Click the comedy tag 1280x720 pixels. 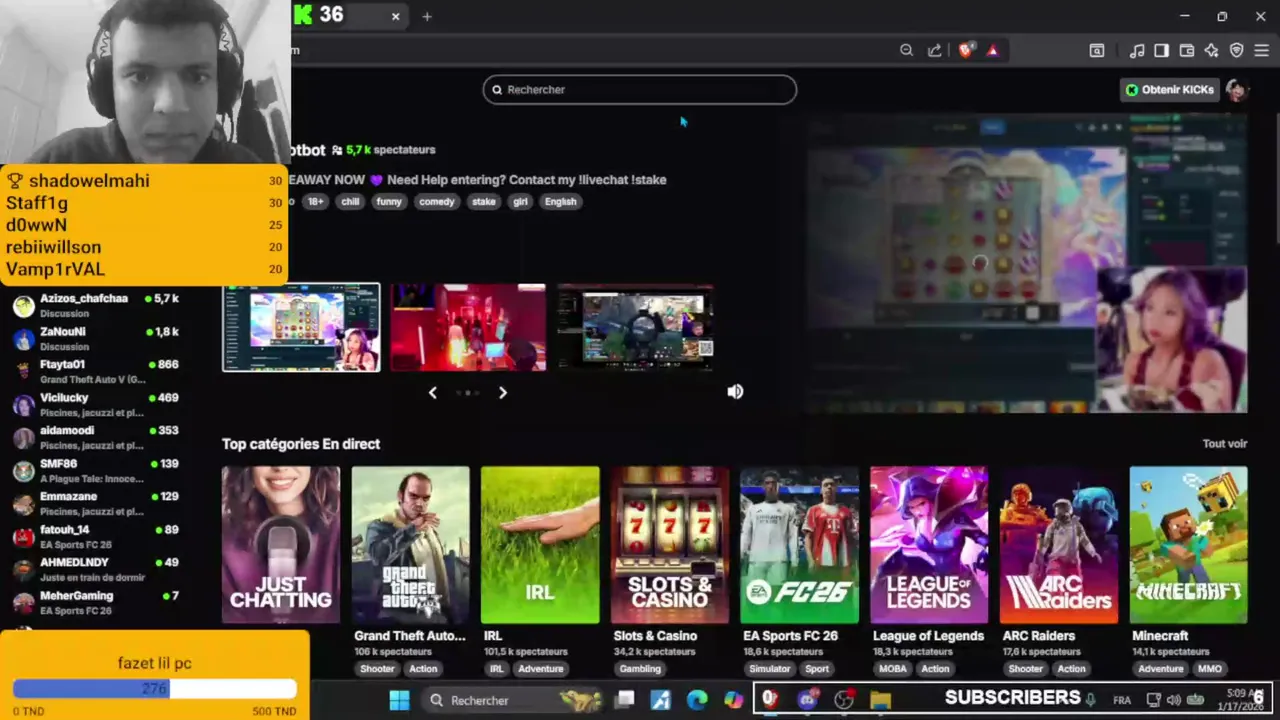click(x=436, y=201)
